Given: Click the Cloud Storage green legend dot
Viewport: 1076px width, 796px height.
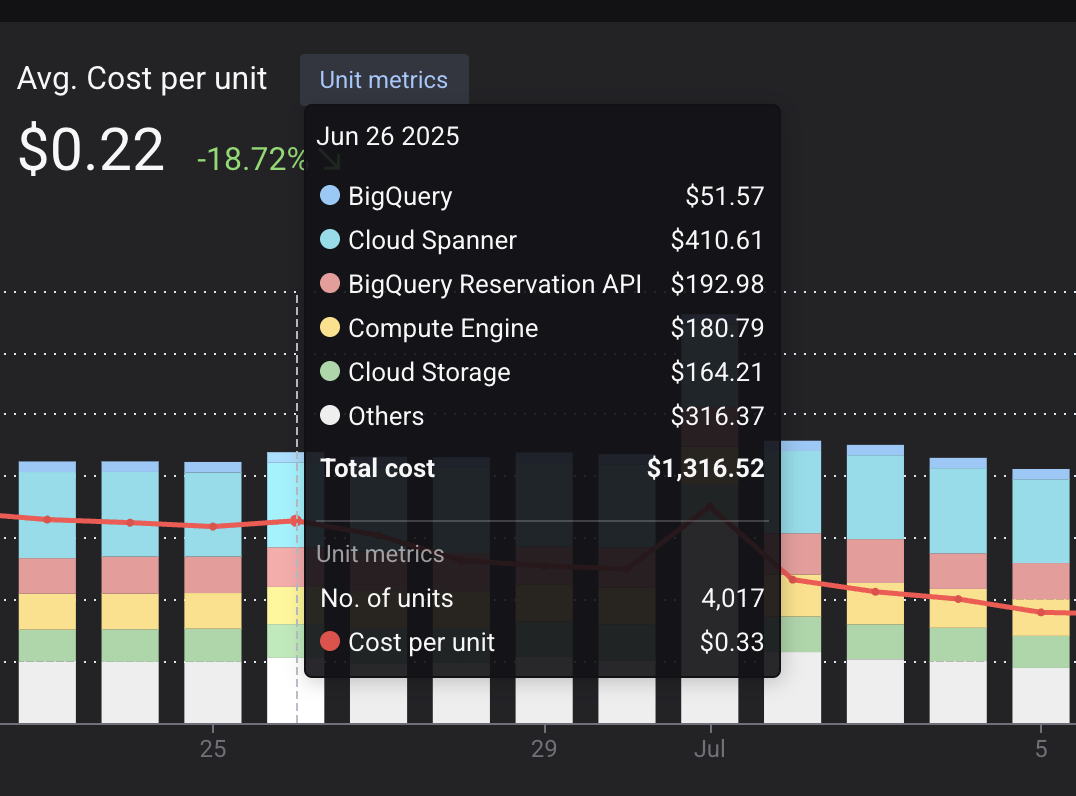Looking at the screenshot, I should pos(330,371).
